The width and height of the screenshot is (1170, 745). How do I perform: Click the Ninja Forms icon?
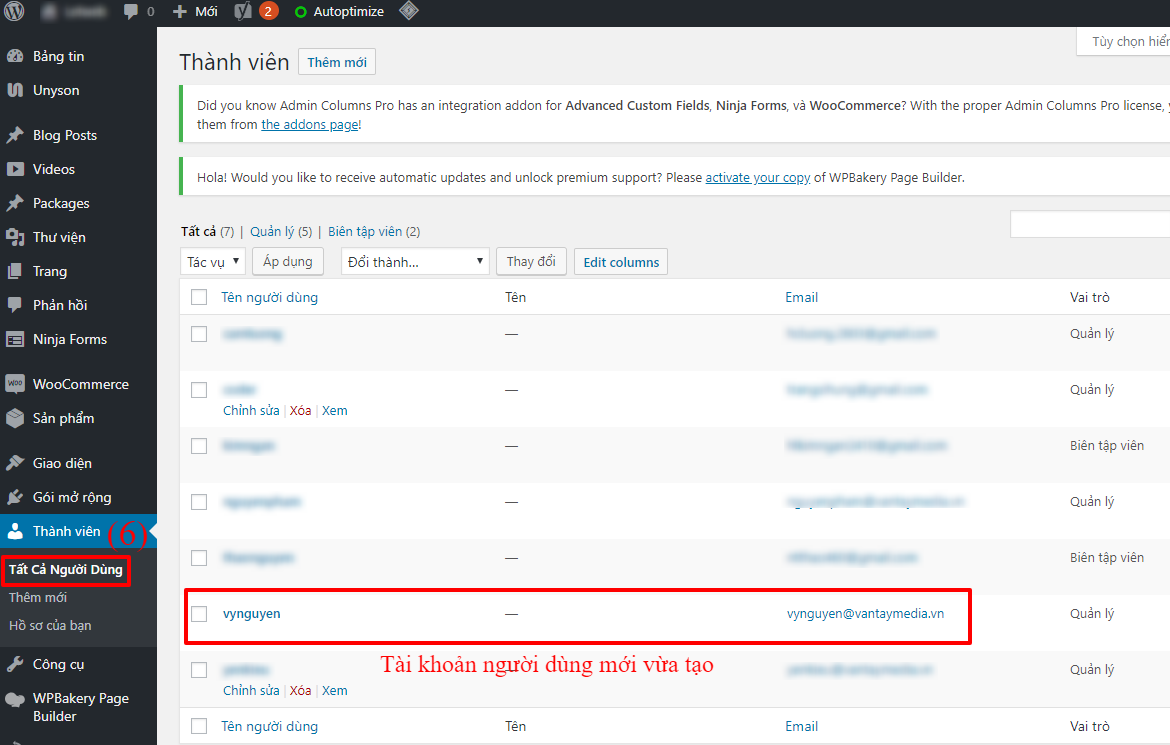(x=15, y=340)
